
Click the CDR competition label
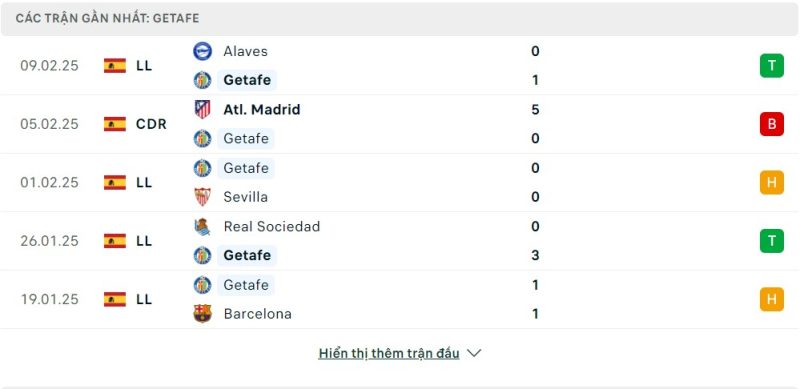pyautogui.click(x=151, y=124)
